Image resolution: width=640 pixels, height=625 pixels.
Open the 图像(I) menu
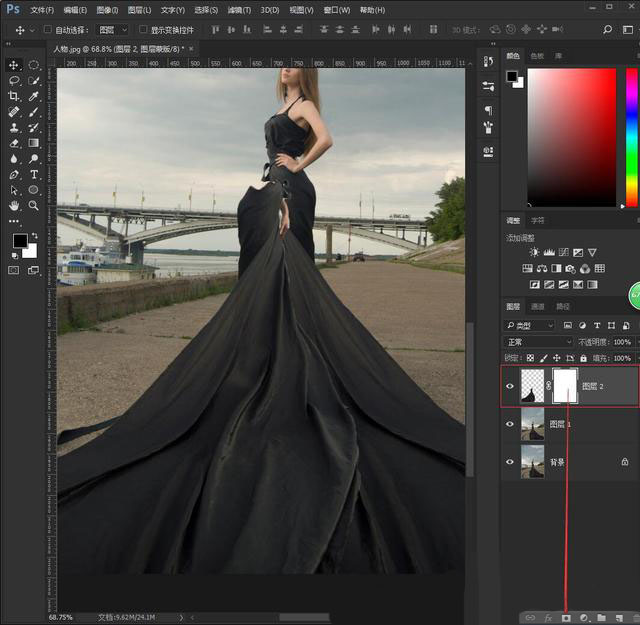(x=107, y=10)
